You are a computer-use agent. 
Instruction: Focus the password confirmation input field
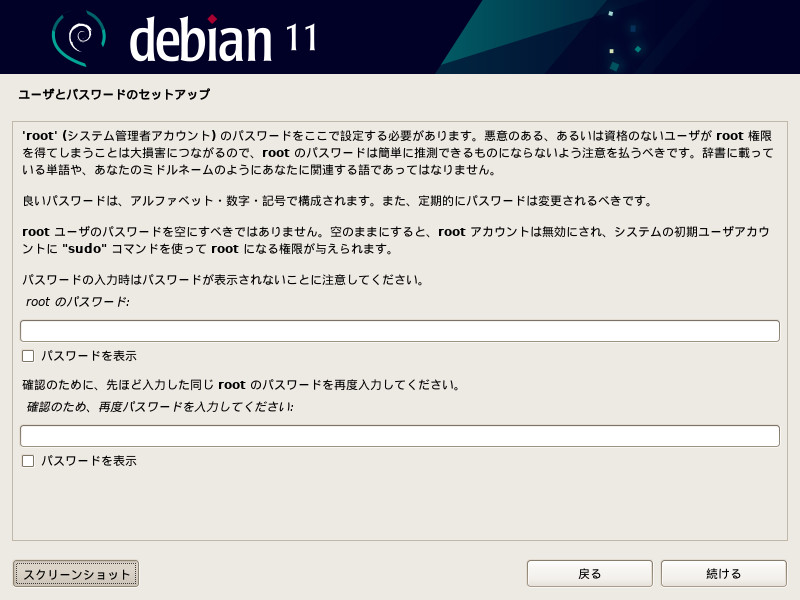(399, 436)
